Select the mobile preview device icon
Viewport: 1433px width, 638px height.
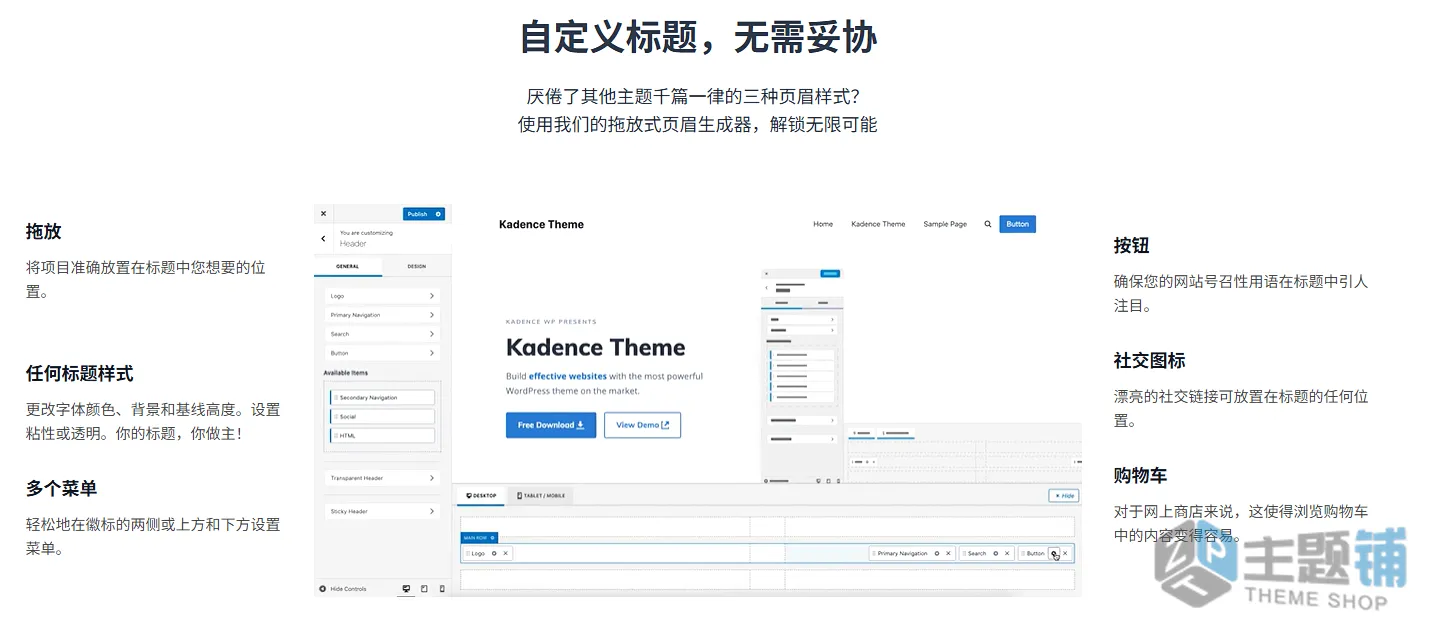pyautogui.click(x=442, y=589)
